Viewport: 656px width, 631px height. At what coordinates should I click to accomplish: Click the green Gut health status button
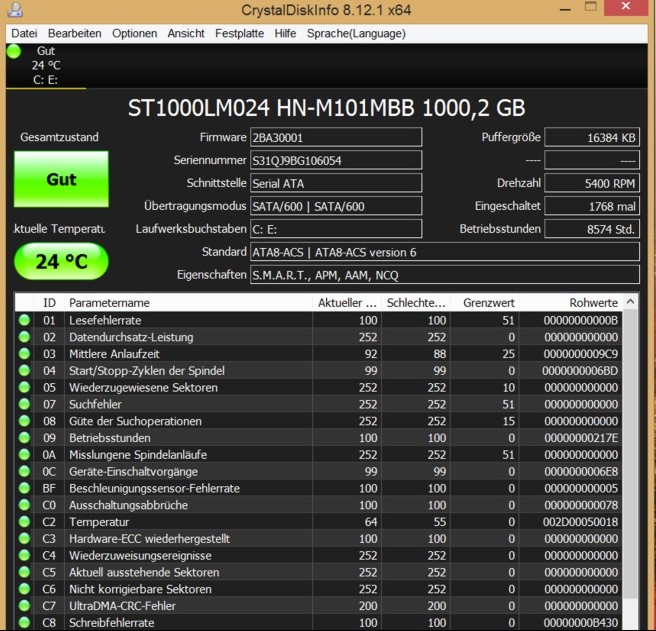61,180
